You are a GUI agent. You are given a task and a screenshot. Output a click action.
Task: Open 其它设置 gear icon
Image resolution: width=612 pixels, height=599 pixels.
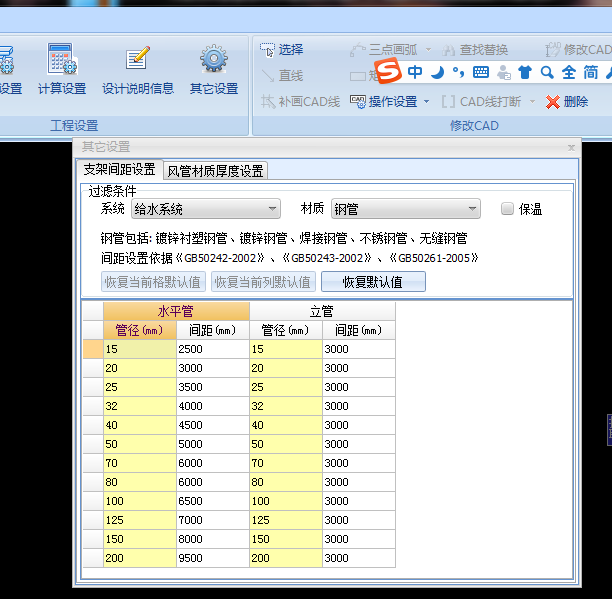tap(213, 59)
